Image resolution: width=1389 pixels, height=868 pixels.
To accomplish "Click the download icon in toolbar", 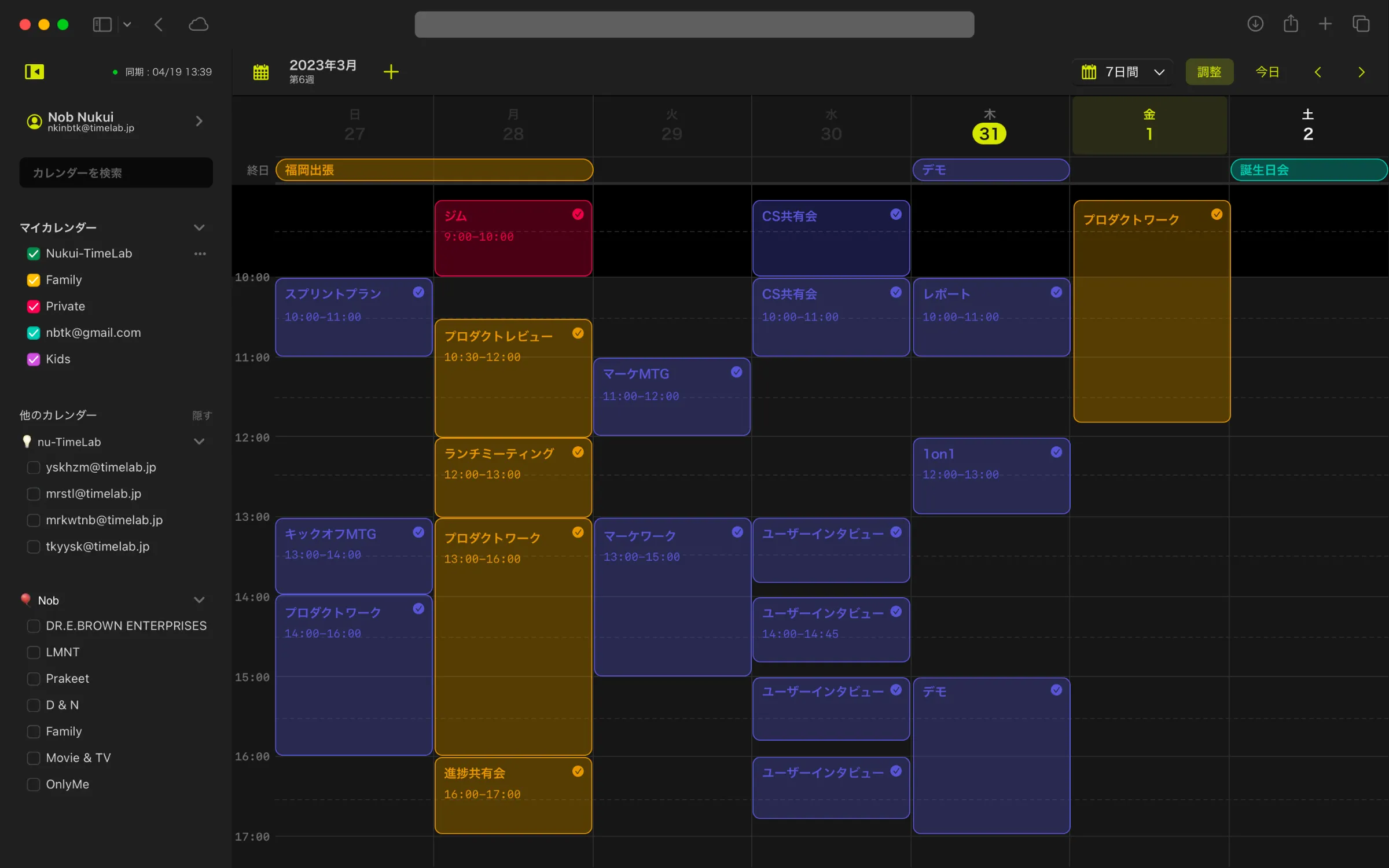I will click(x=1255, y=24).
